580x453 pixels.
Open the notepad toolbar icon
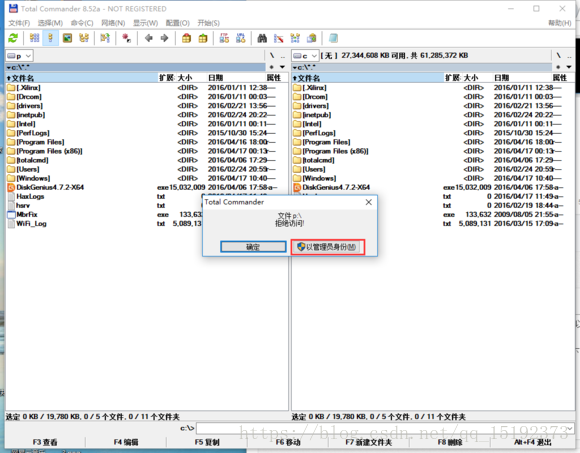(x=333, y=38)
